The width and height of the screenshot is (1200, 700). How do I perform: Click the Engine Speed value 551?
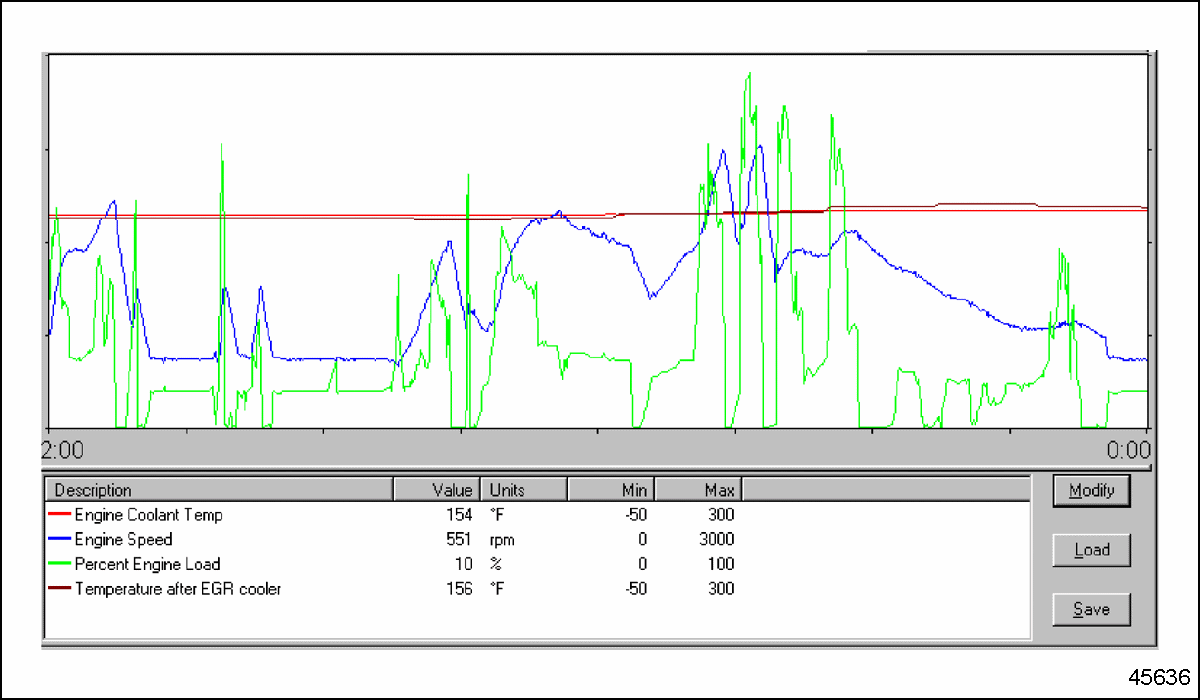pos(459,540)
